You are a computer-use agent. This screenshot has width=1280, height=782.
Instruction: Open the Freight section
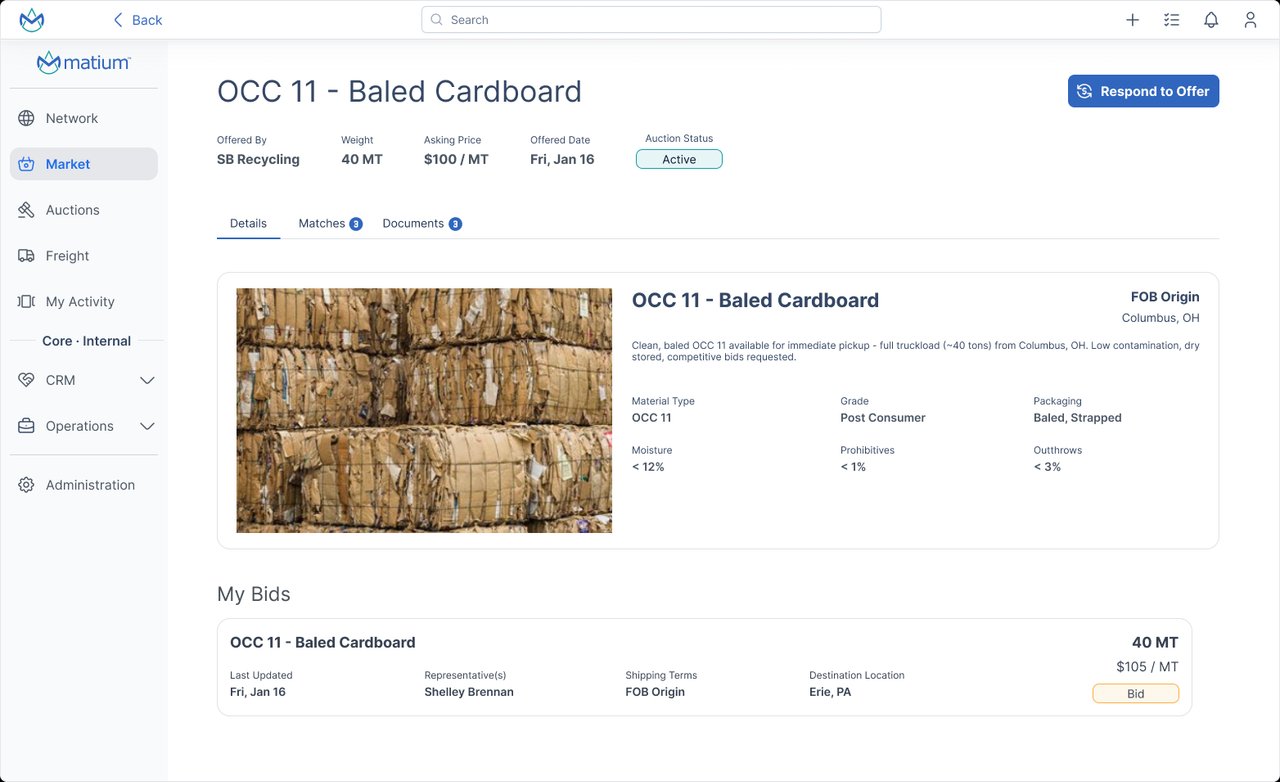point(67,256)
